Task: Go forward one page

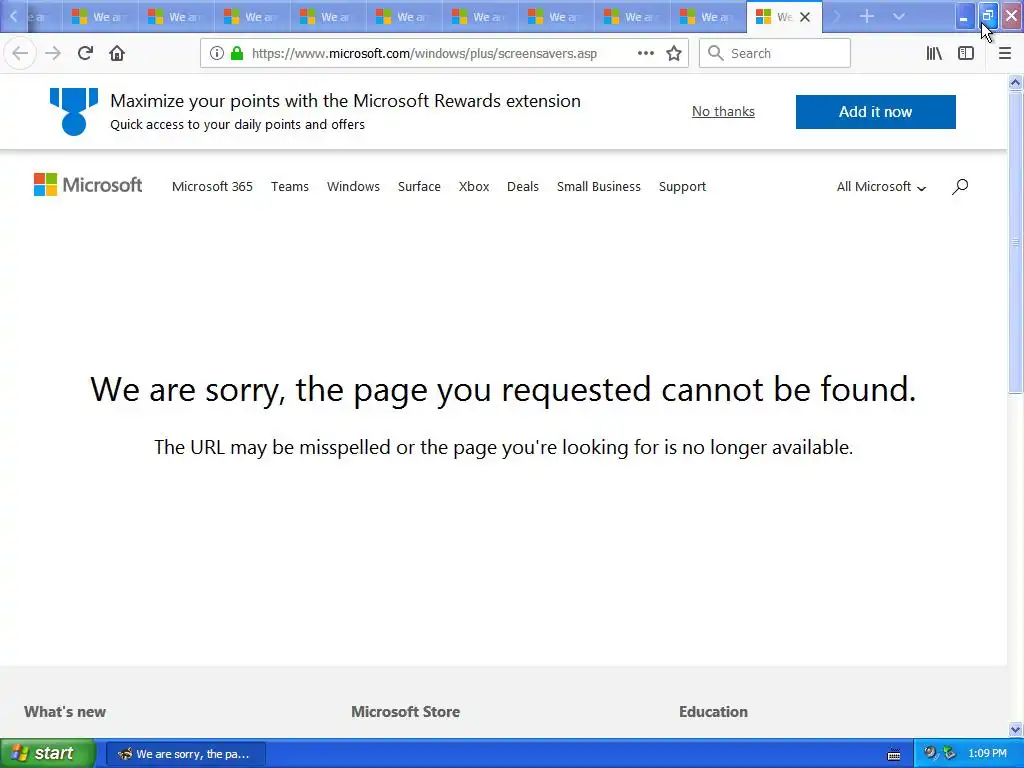Action: pyautogui.click(x=53, y=54)
